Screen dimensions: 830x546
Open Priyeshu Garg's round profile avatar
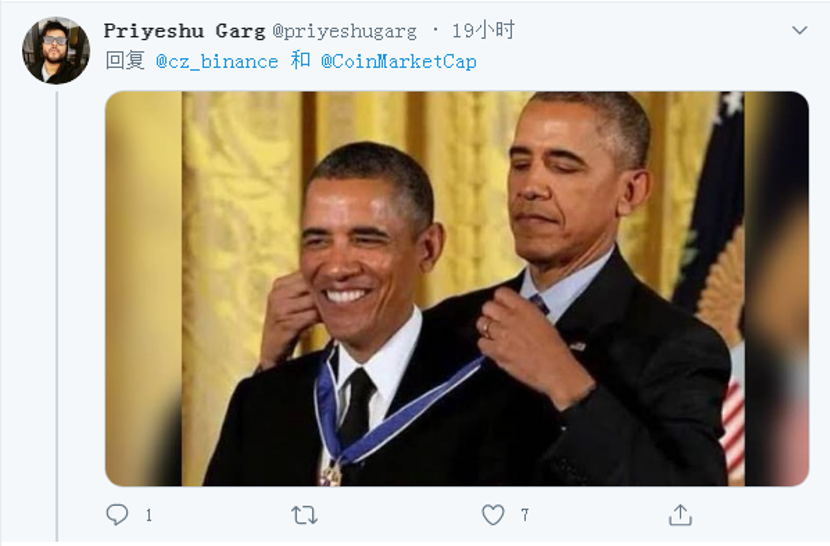pyautogui.click(x=56, y=51)
